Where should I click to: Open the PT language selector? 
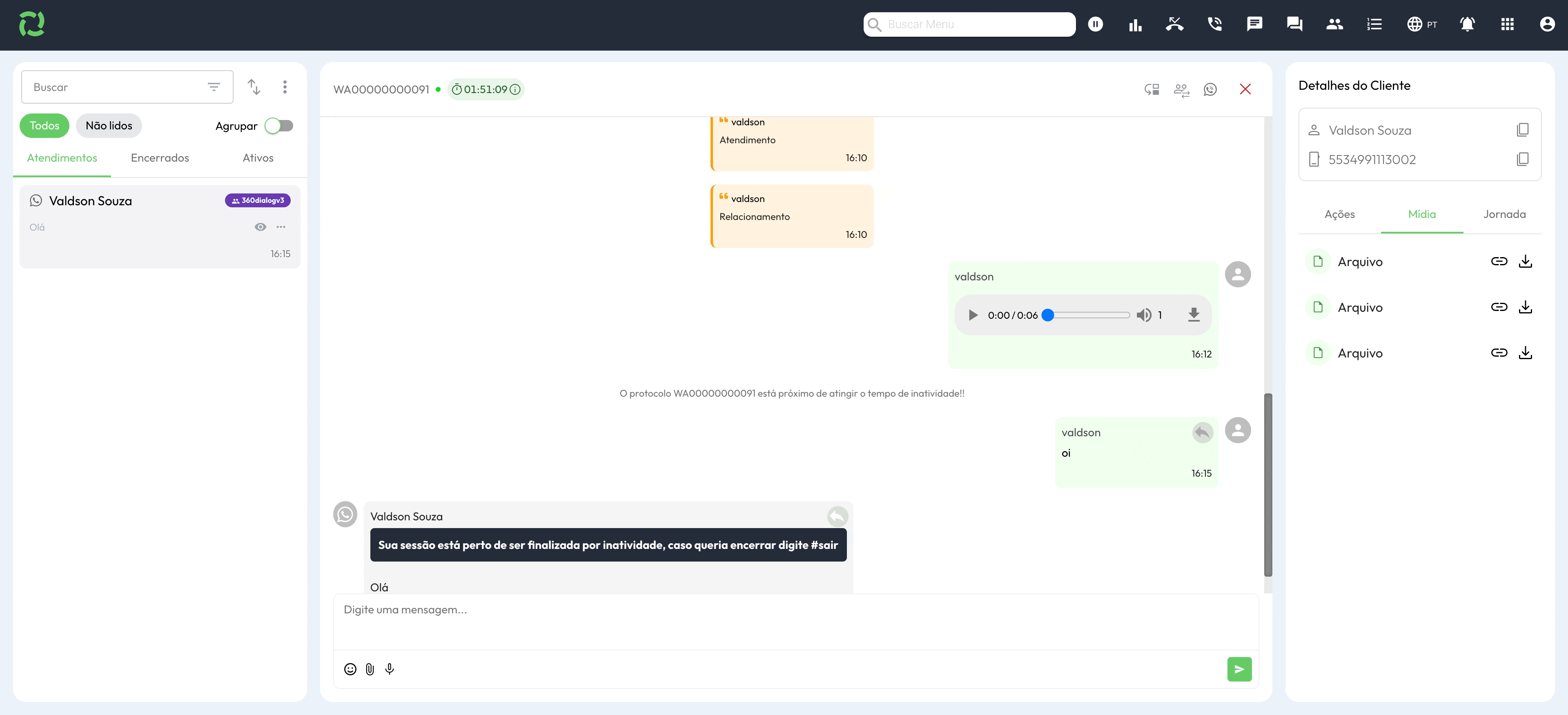[x=1422, y=24]
